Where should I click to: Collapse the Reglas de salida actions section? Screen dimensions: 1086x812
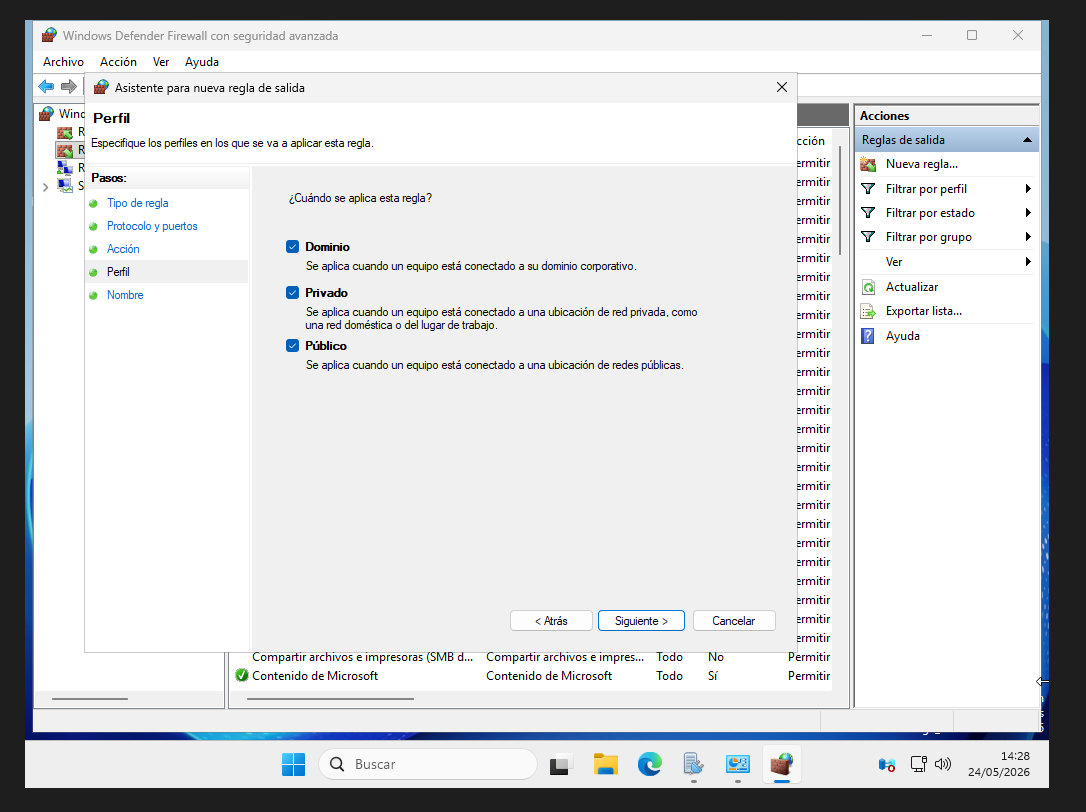pyautogui.click(x=1027, y=140)
